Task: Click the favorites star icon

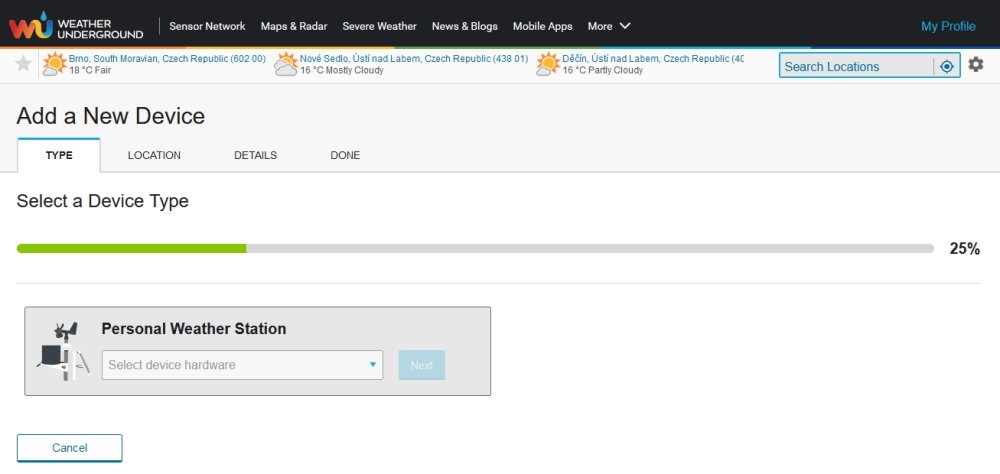Action: 24,65
